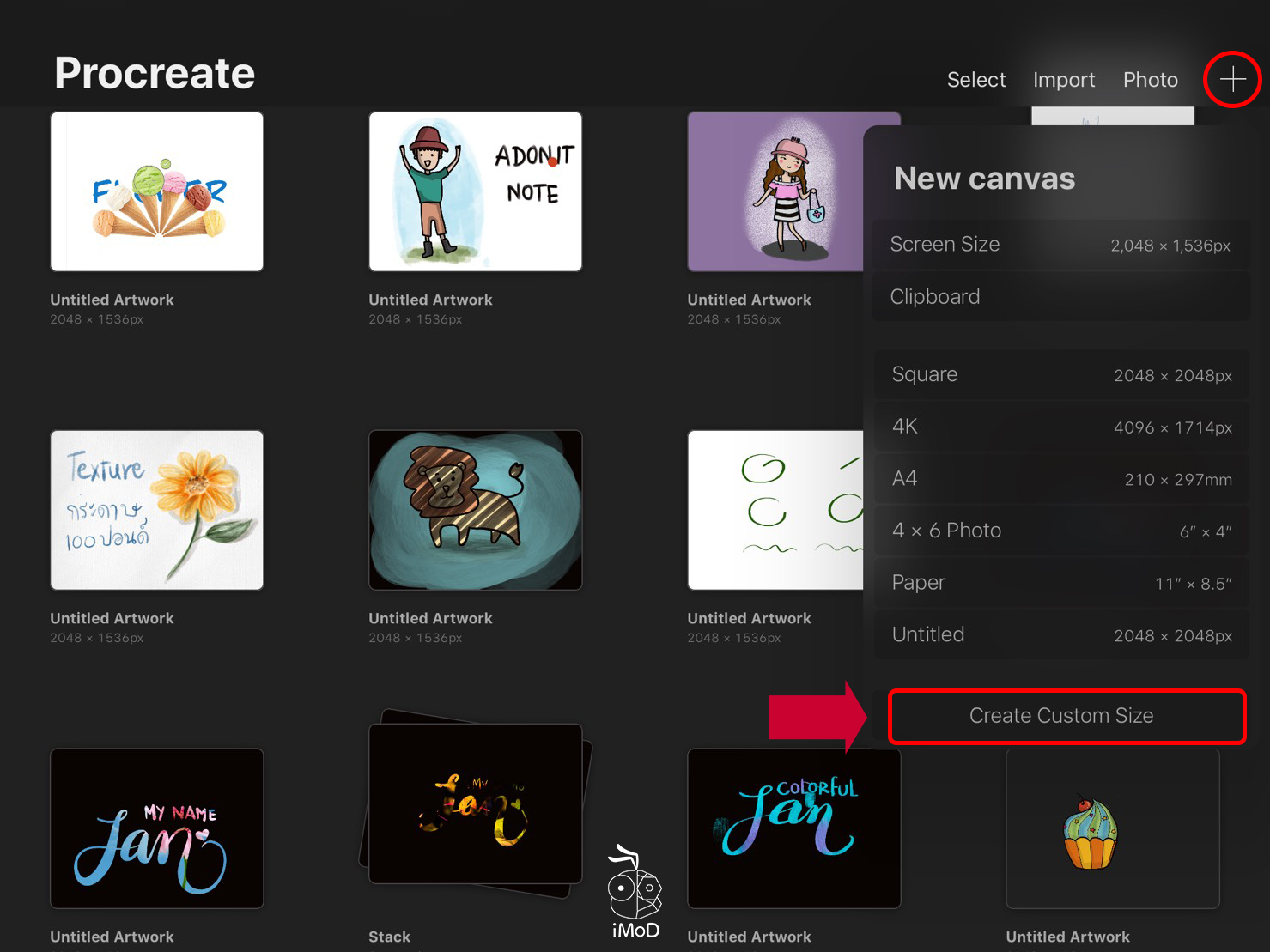
Task: Open the Adonit Note artwork thumbnail
Action: coord(475,192)
